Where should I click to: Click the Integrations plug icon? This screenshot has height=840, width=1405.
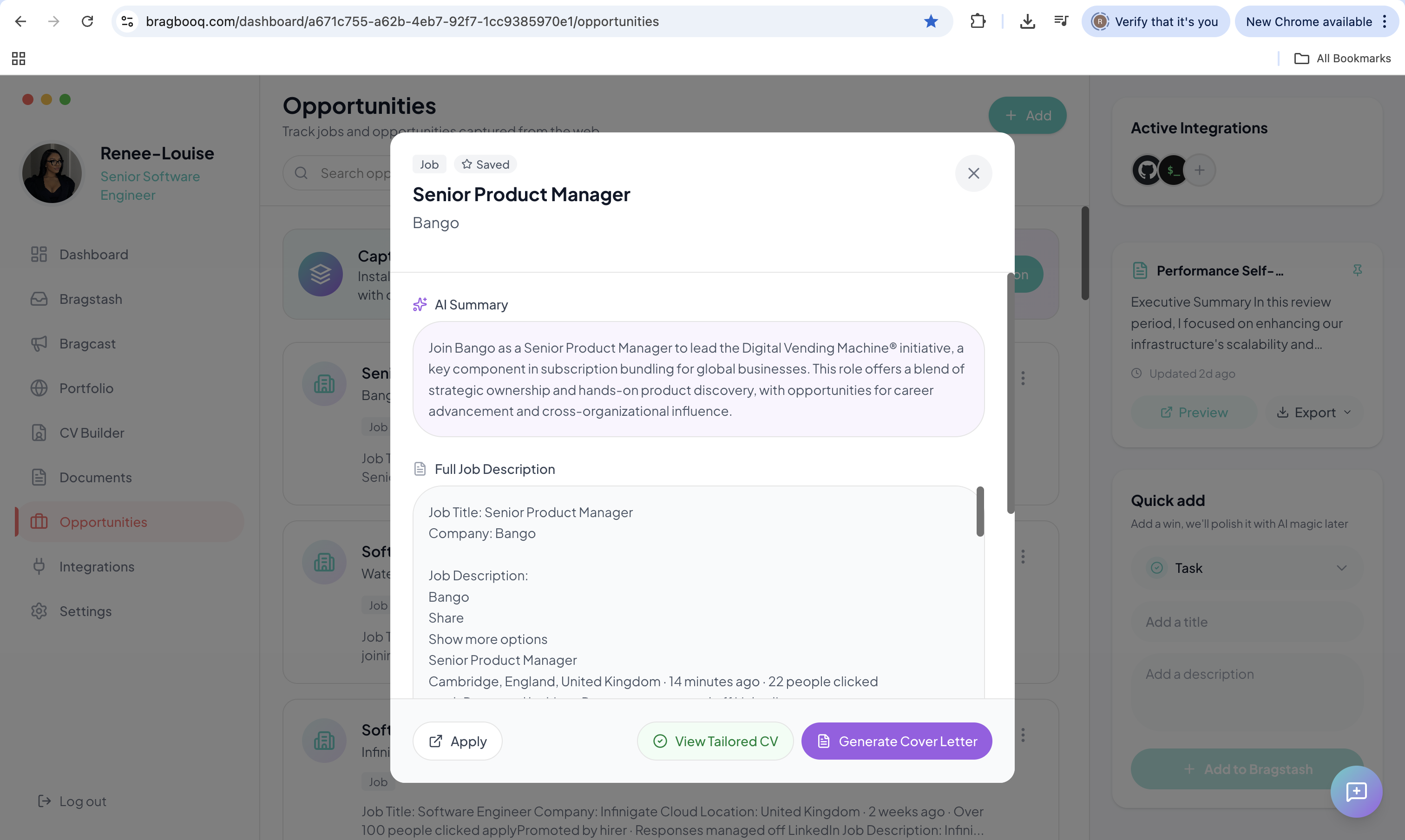39,567
